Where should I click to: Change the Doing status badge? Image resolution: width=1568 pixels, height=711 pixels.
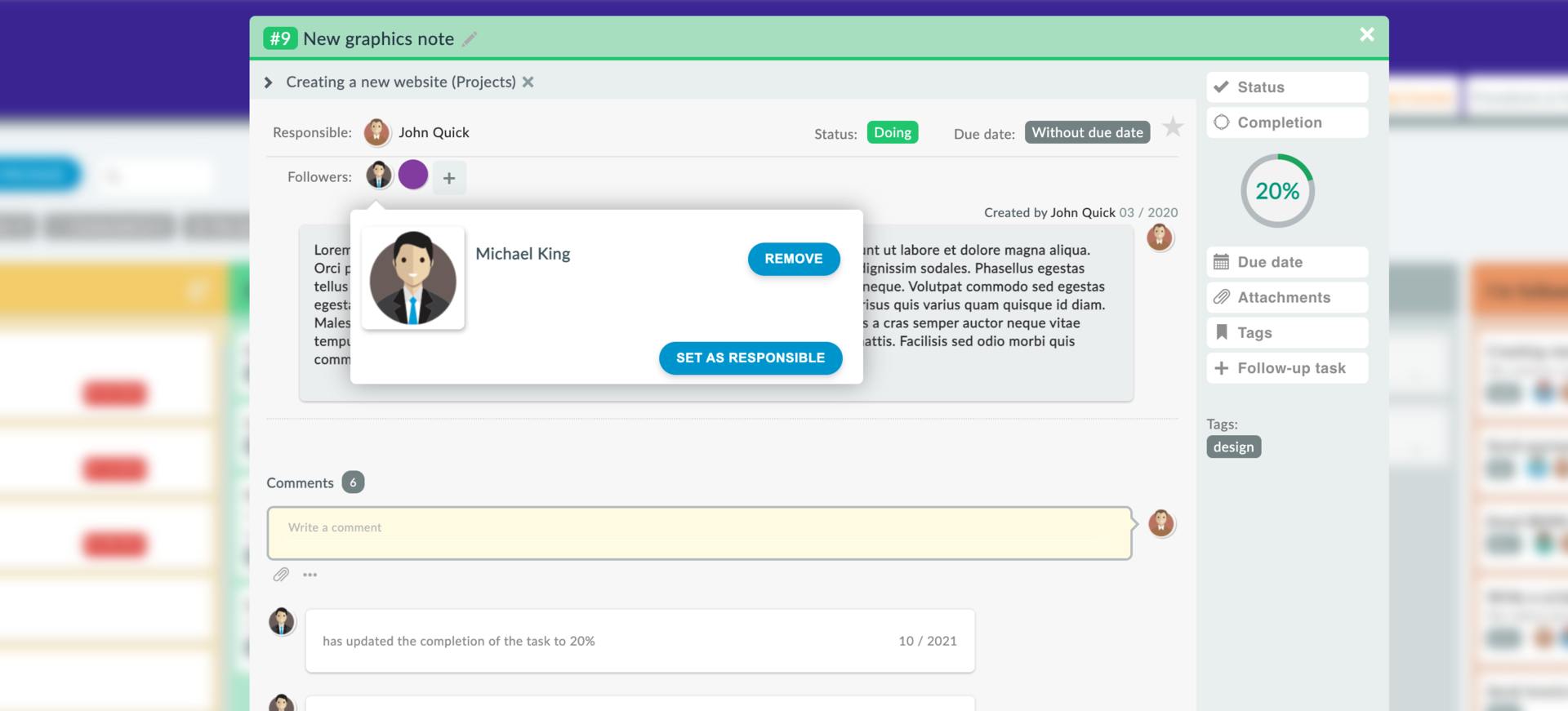tap(893, 132)
